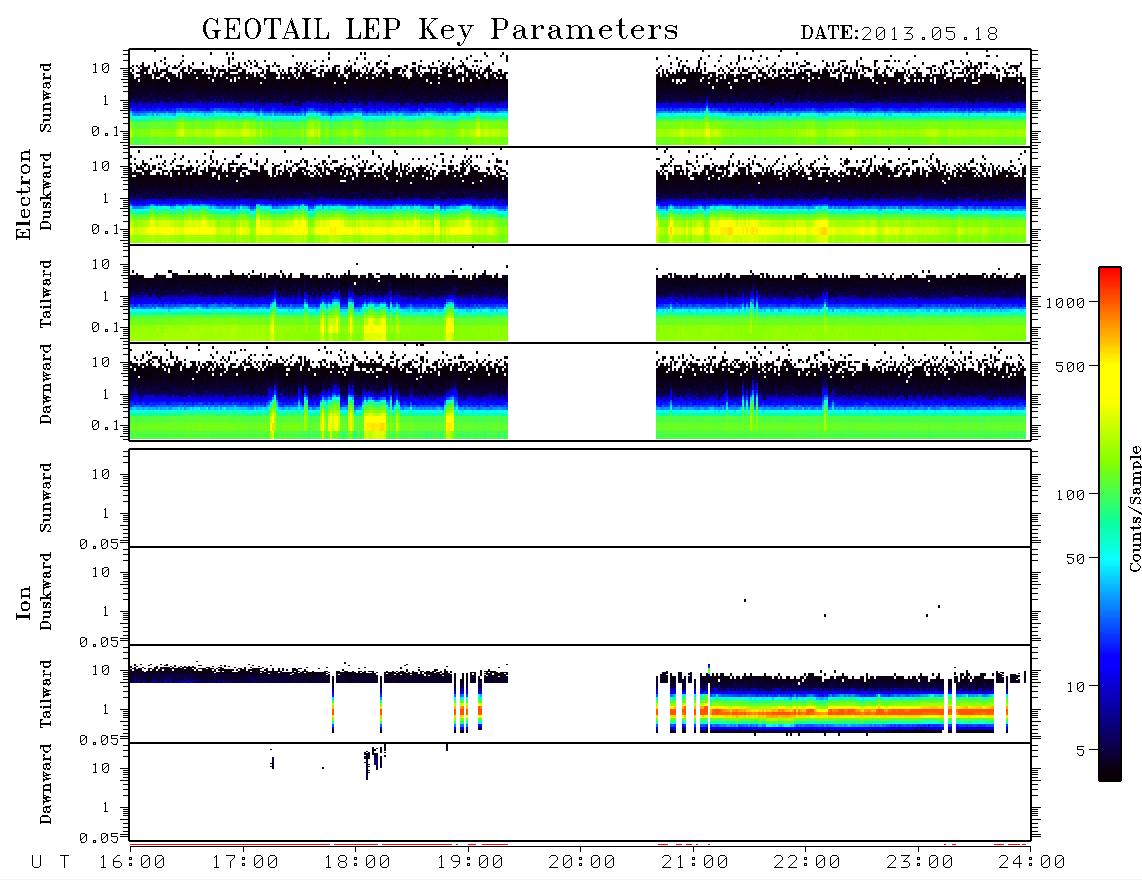Click the "21:00" time axis label

pyautogui.click(x=695, y=863)
